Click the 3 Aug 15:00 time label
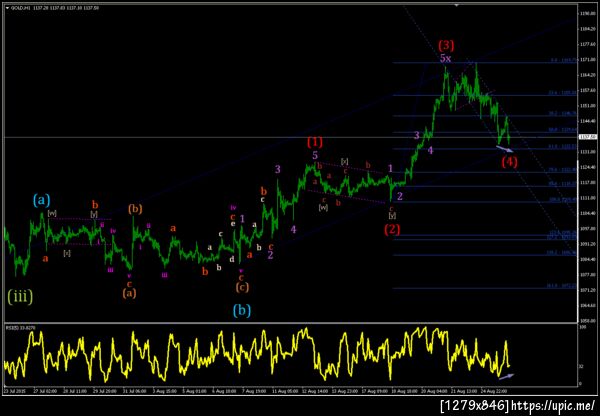Image resolution: width=600 pixels, height=416 pixels. tap(165, 391)
